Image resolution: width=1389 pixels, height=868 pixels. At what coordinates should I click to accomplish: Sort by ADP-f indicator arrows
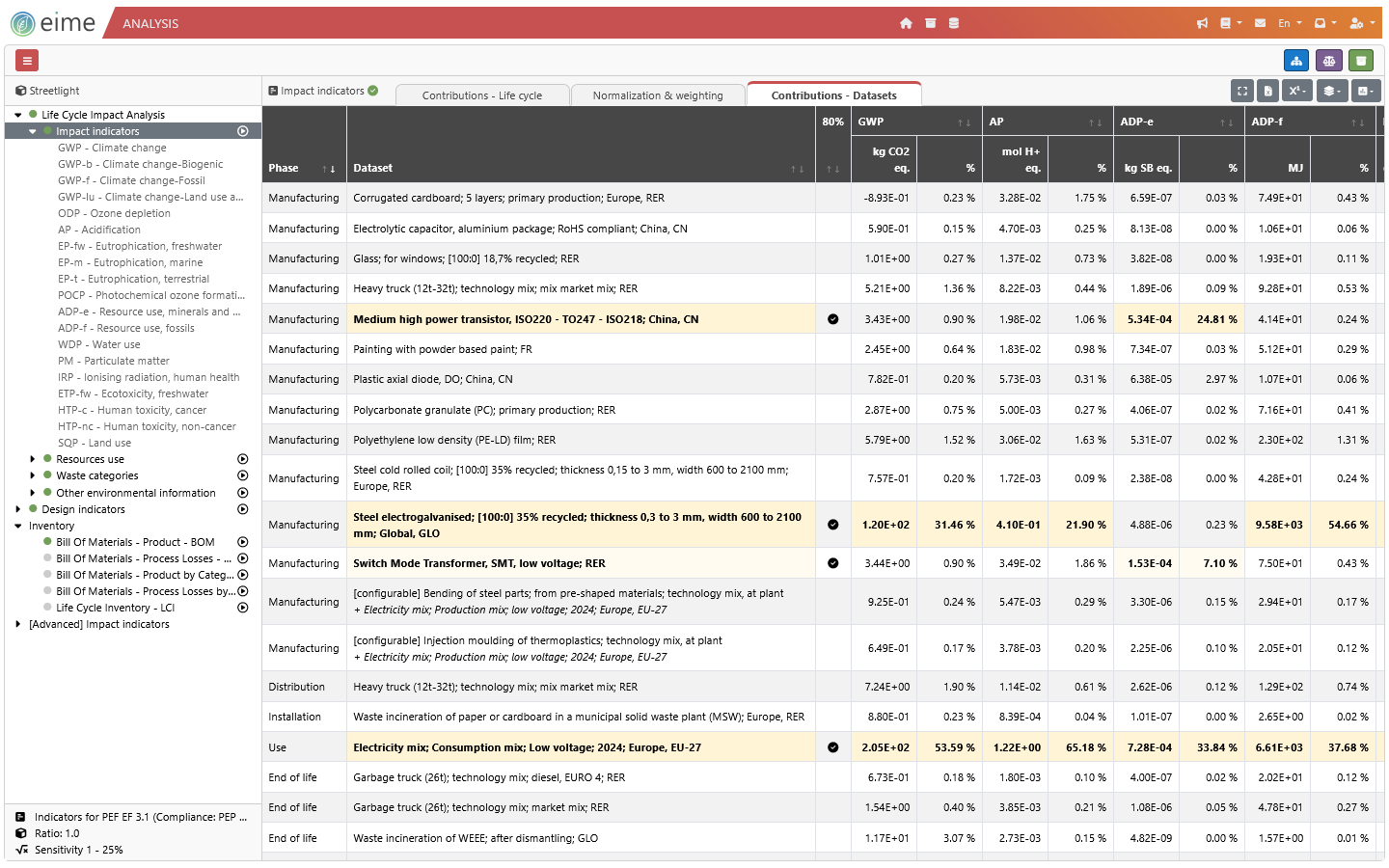point(1357,122)
